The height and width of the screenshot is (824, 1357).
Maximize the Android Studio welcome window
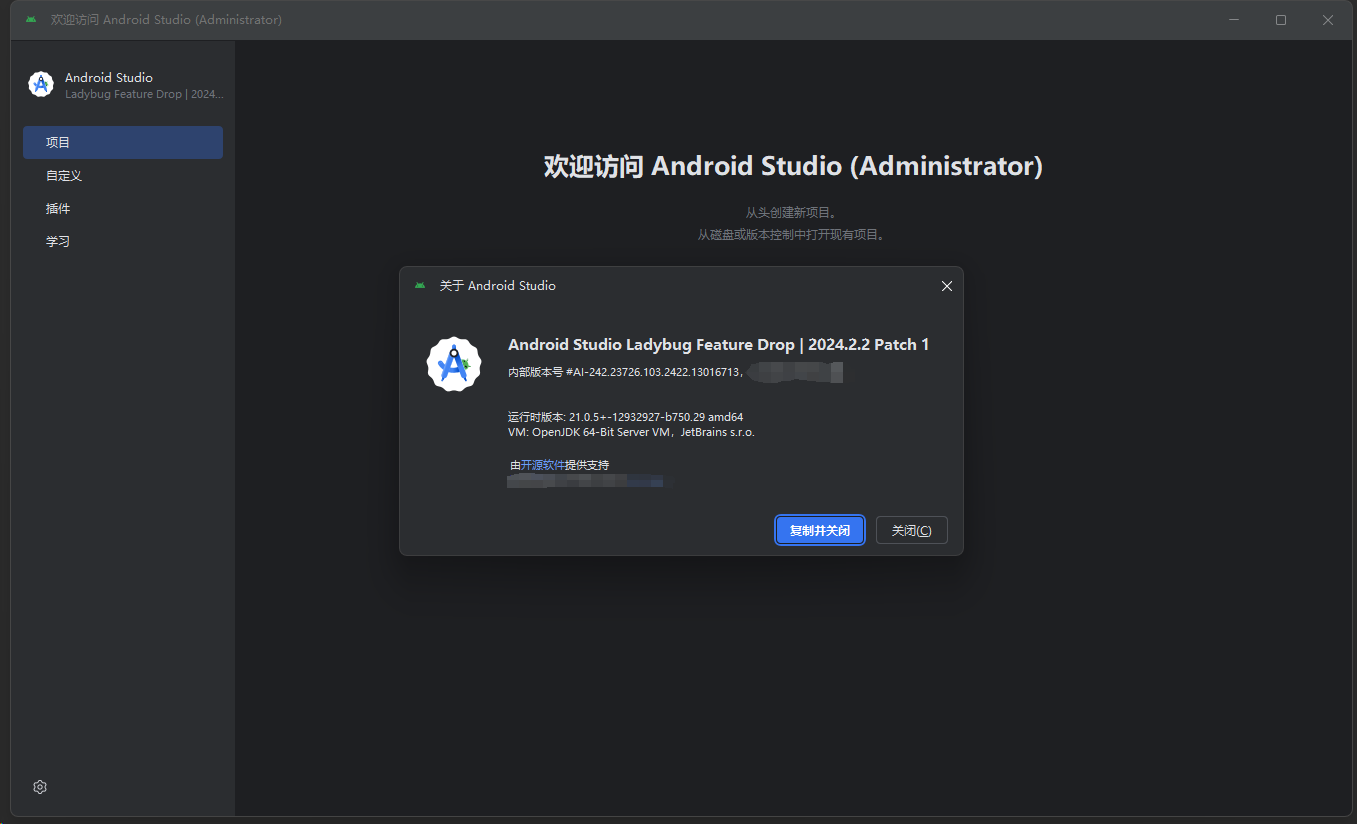[1281, 20]
